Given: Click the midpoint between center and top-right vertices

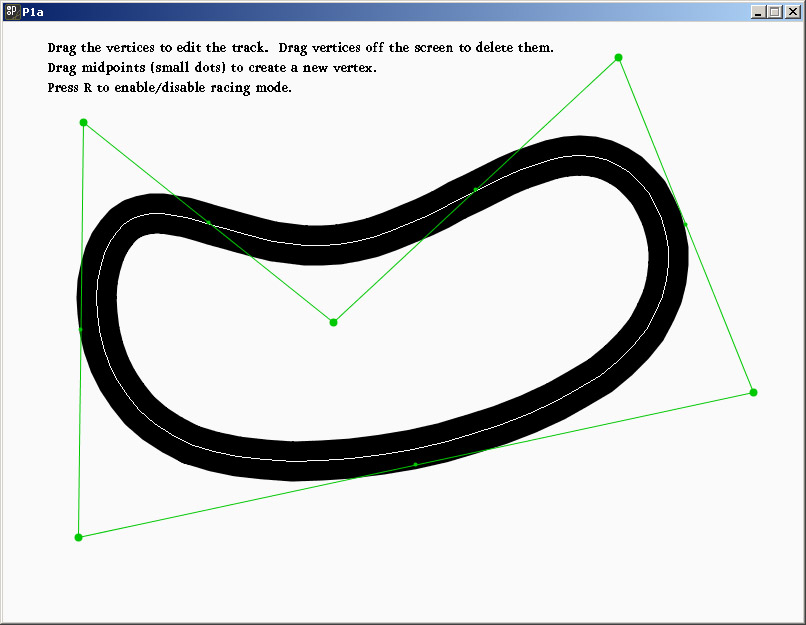Looking at the screenshot, I should 475,190.
